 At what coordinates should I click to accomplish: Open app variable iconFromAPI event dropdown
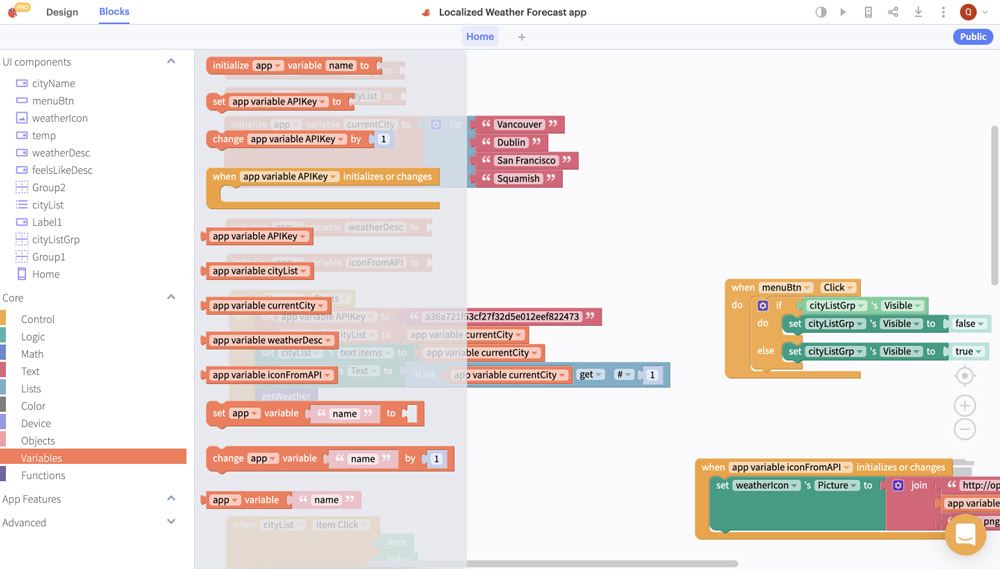click(x=791, y=467)
